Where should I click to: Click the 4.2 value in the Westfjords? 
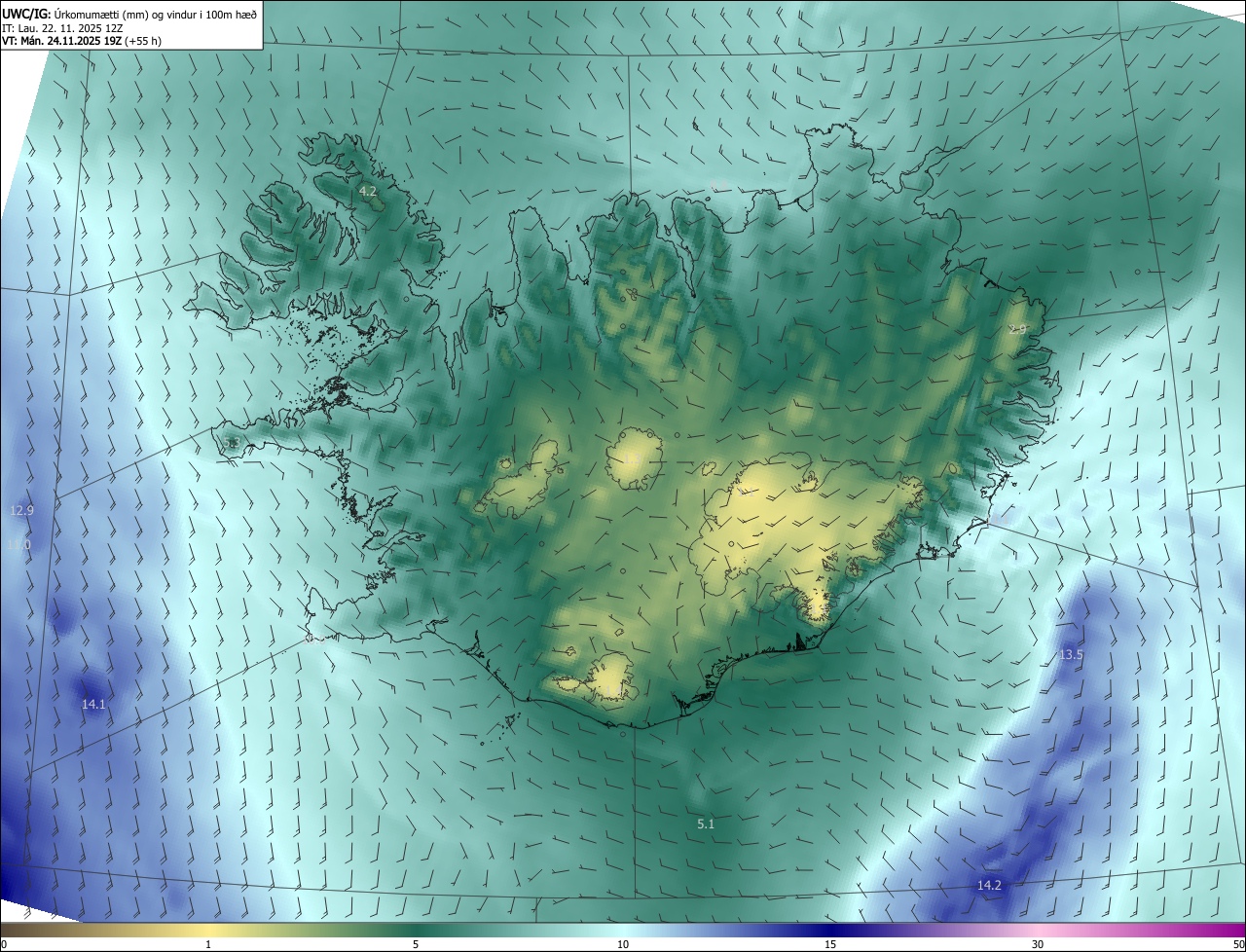coord(368,192)
